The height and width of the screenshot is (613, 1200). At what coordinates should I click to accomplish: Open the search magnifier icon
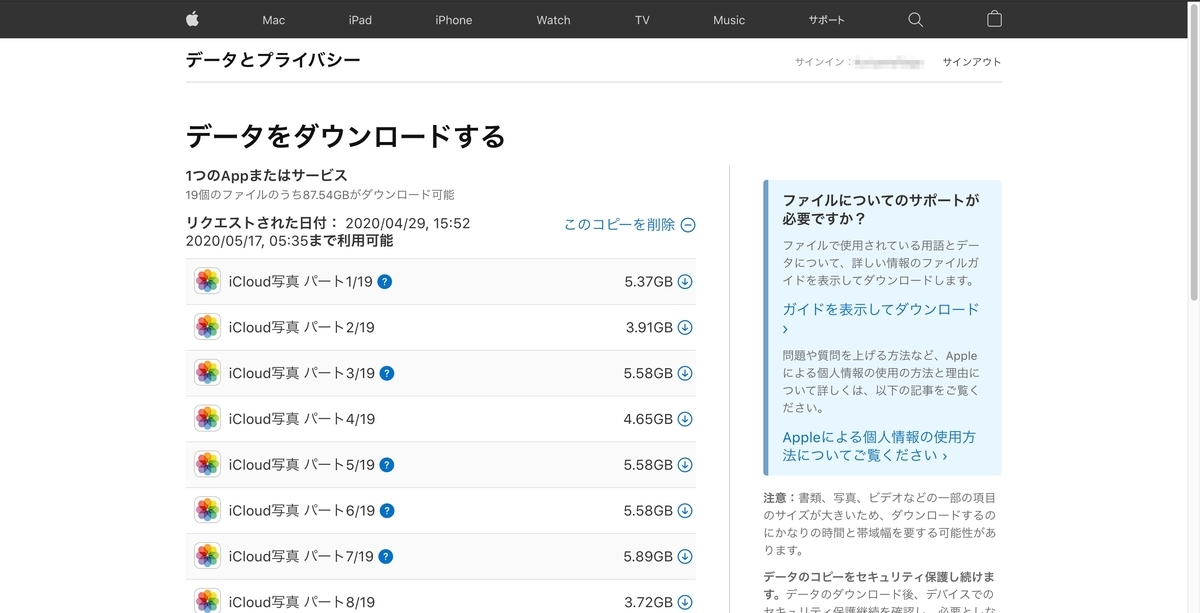coord(915,19)
